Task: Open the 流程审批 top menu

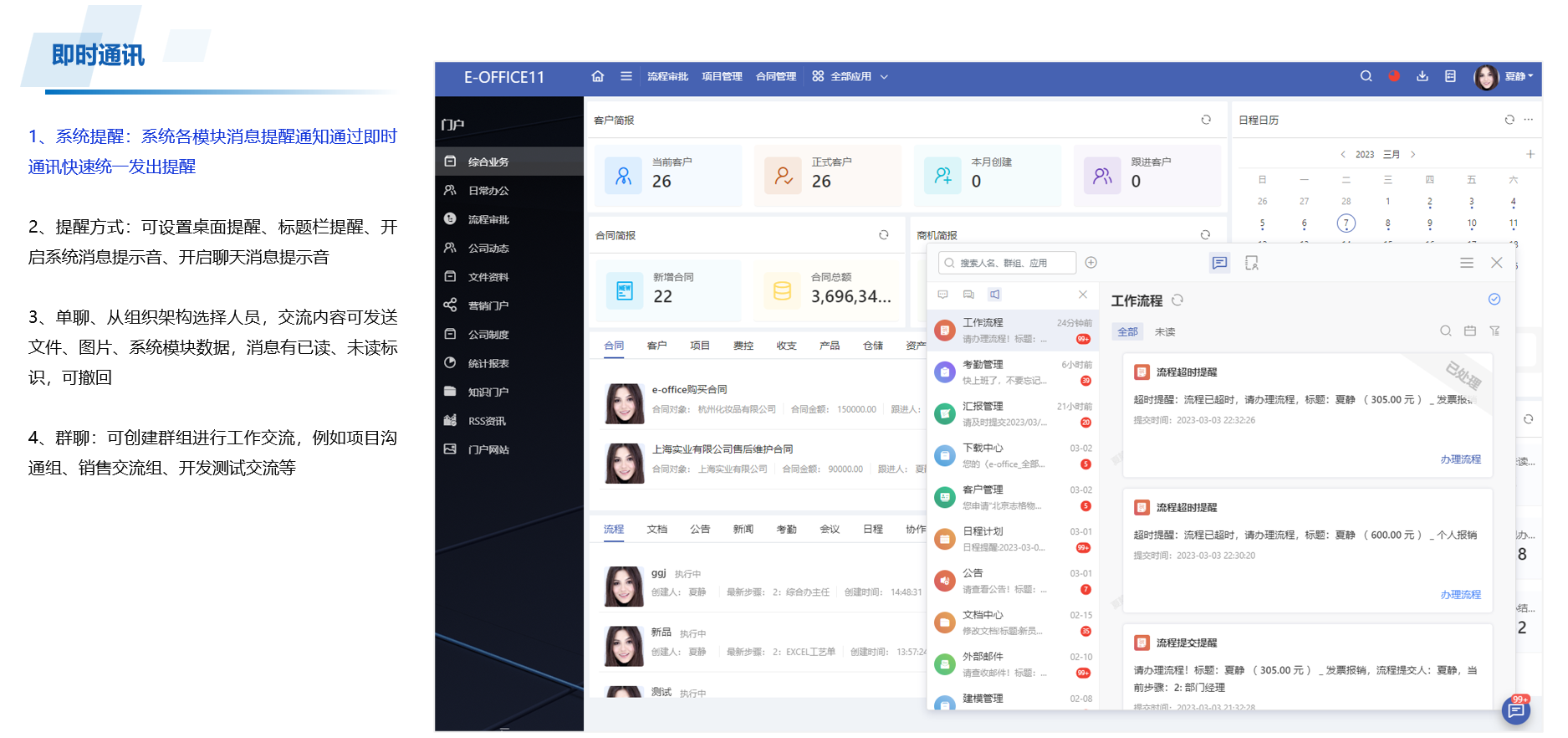Action: click(x=667, y=76)
